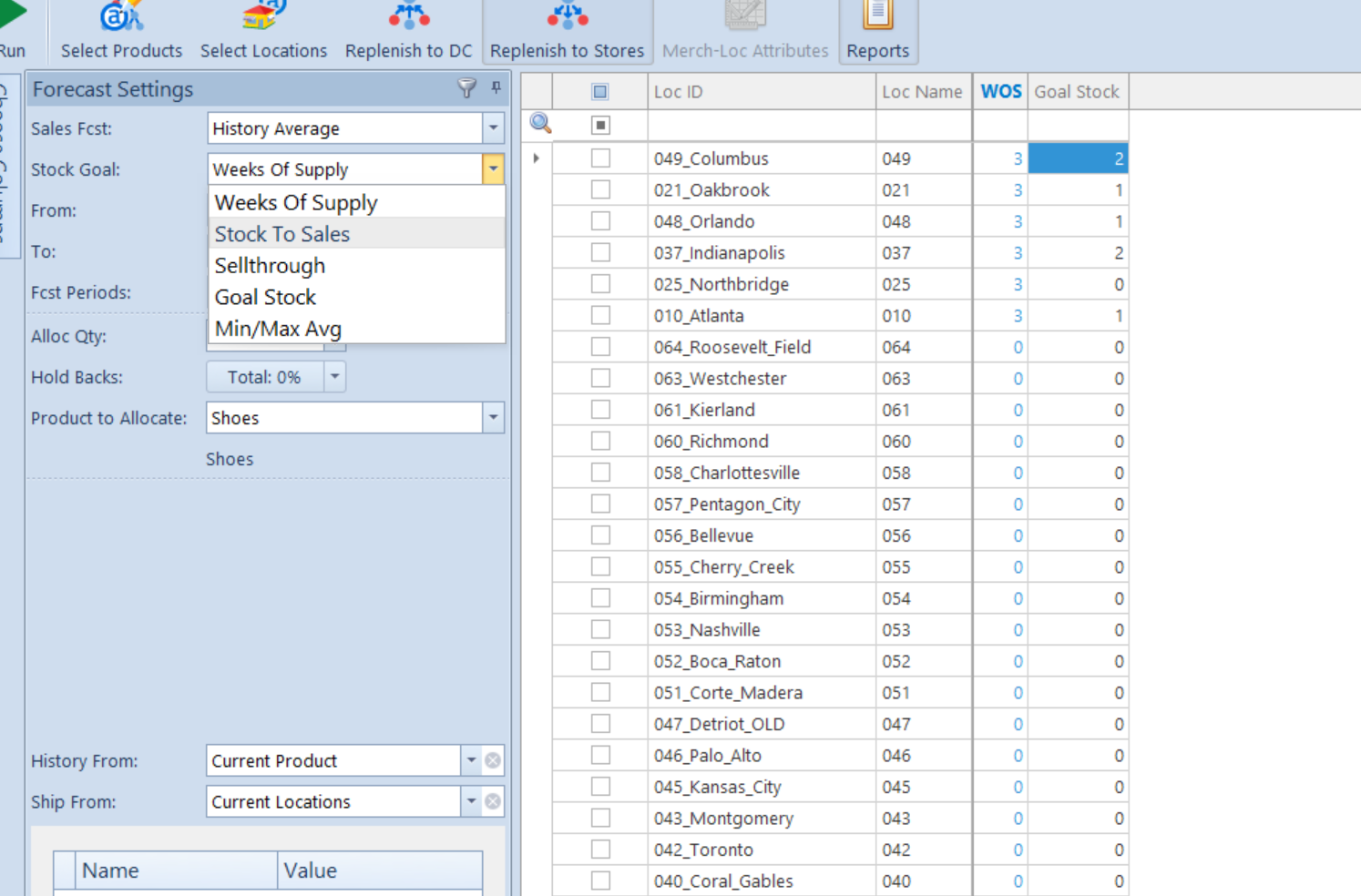Click the filter funnel in Forecast Settings
1361x896 pixels.
pyautogui.click(x=466, y=88)
